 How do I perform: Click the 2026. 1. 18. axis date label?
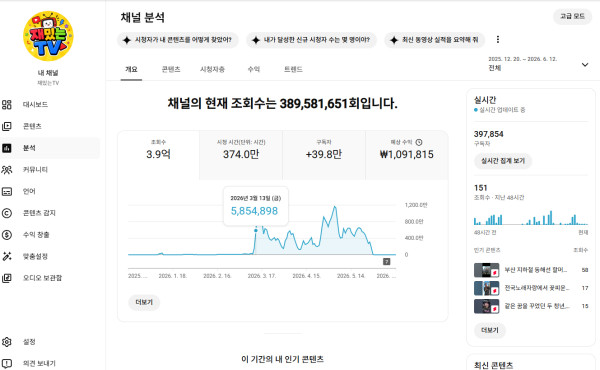coord(173,276)
